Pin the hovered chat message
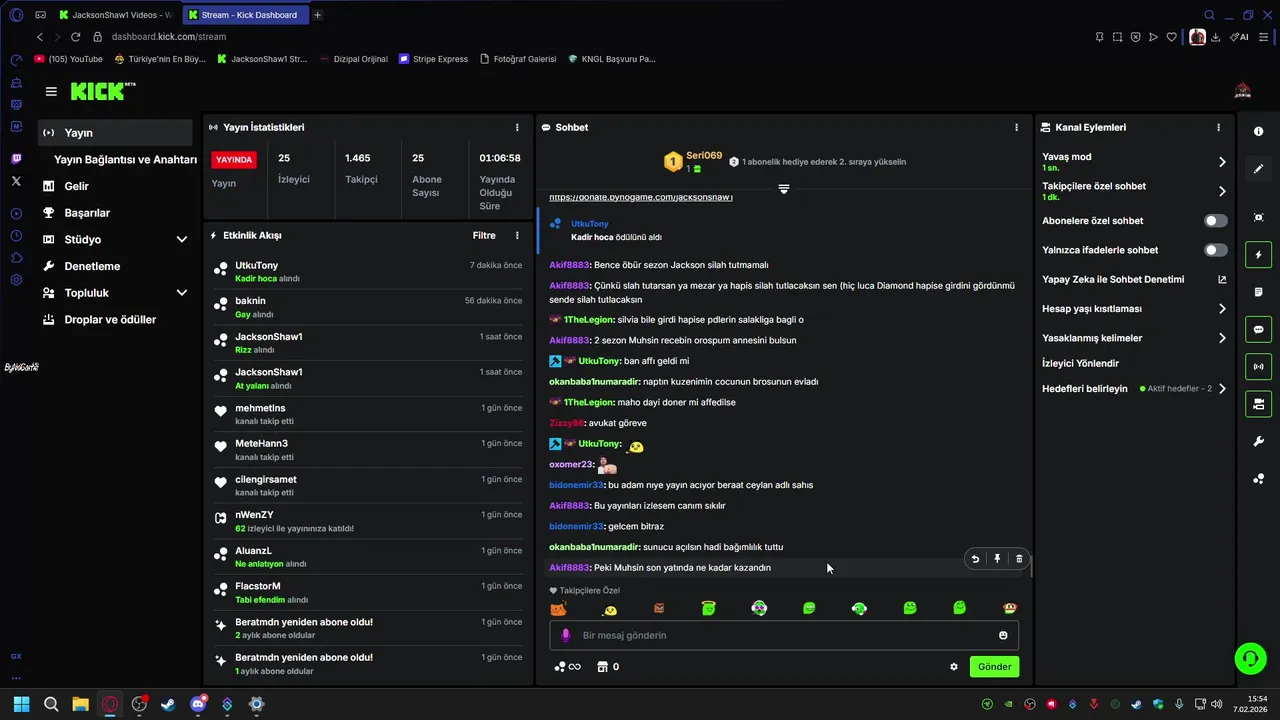1280x720 pixels. 997,559
